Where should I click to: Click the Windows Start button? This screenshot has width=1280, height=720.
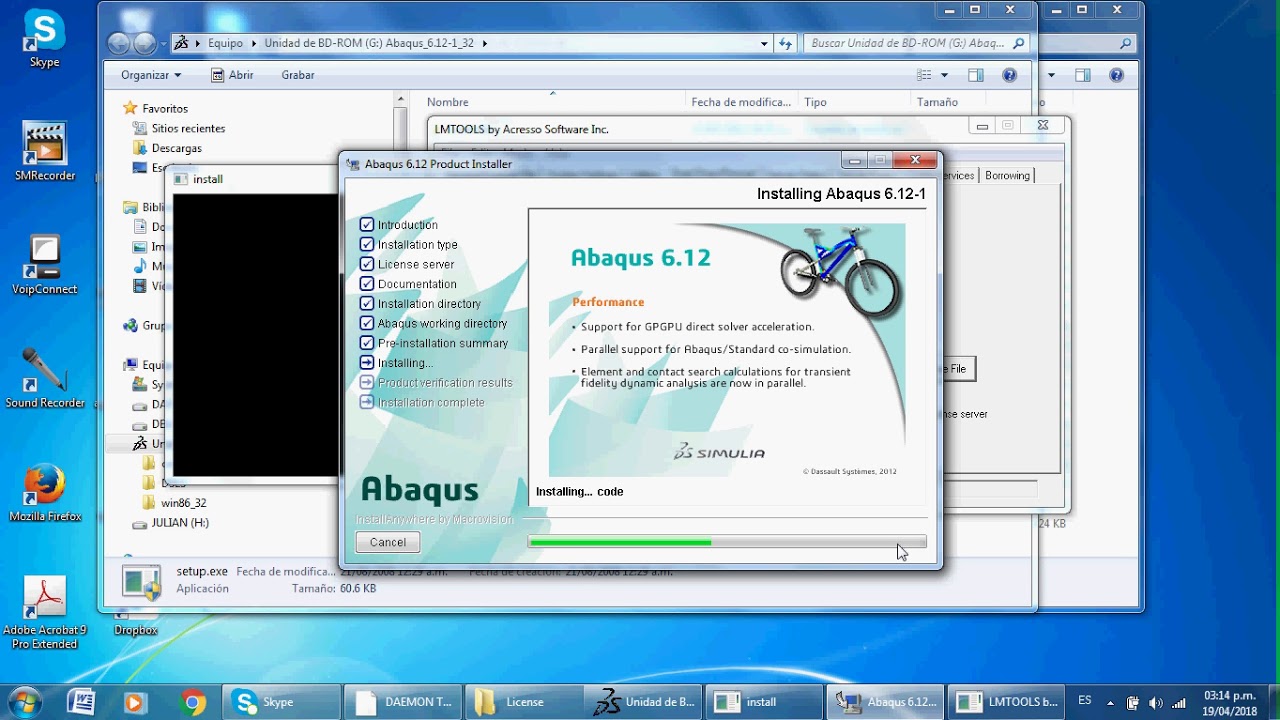[x=24, y=702]
